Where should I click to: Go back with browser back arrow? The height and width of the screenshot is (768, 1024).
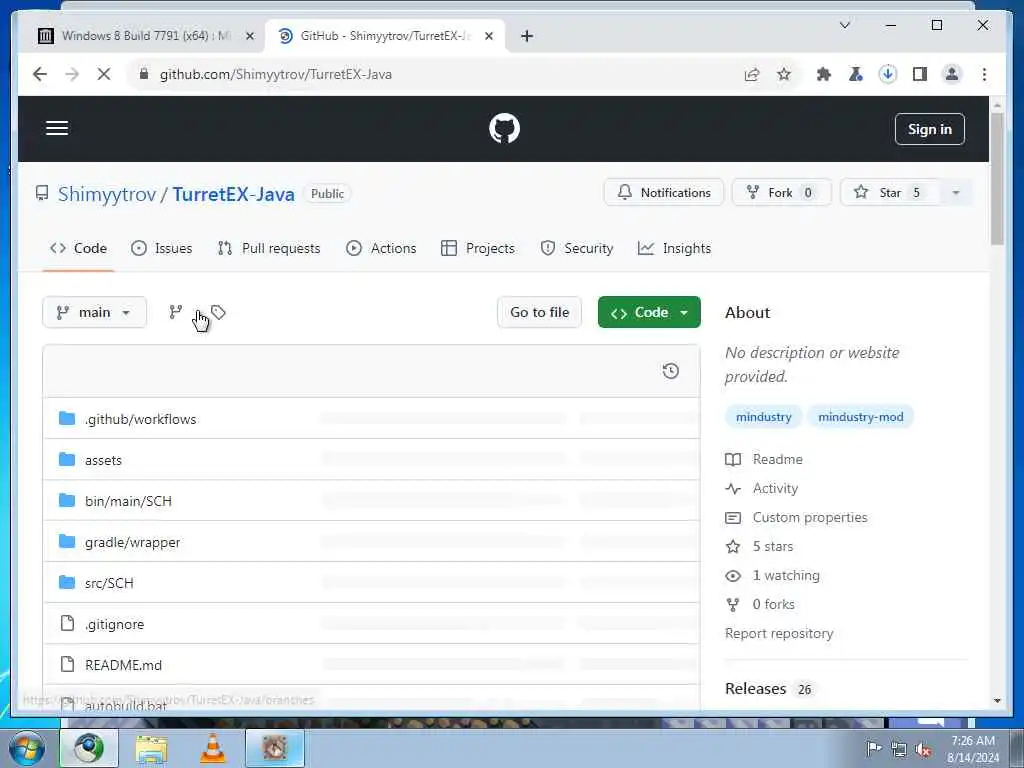point(40,74)
